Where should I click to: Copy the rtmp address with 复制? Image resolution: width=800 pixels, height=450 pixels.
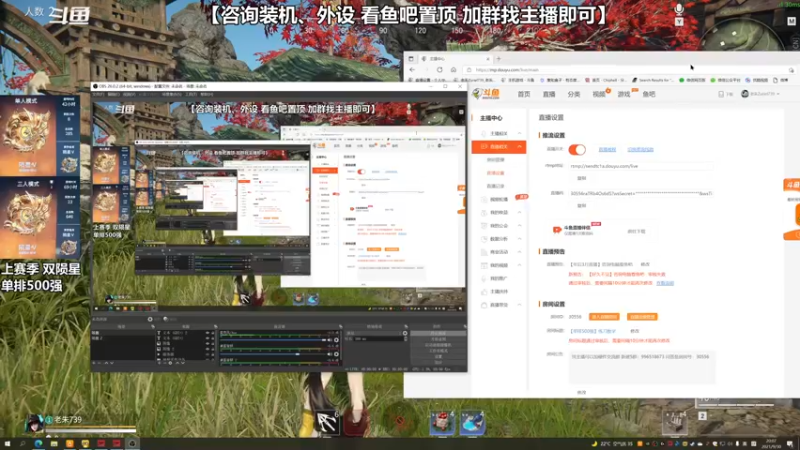[582, 178]
